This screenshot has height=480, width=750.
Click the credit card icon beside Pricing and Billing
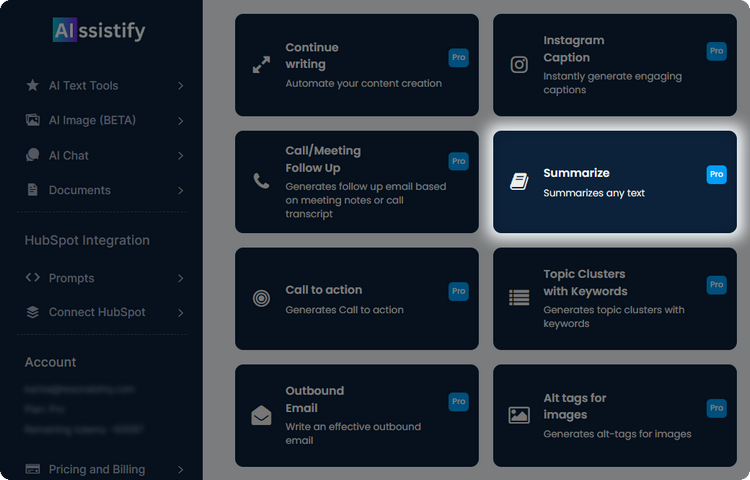[33, 469]
